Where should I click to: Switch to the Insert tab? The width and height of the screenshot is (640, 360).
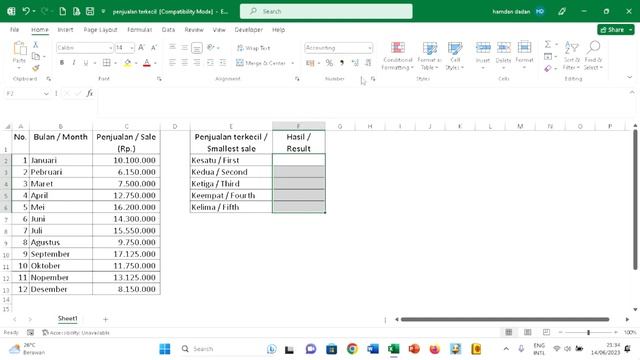[x=65, y=30]
